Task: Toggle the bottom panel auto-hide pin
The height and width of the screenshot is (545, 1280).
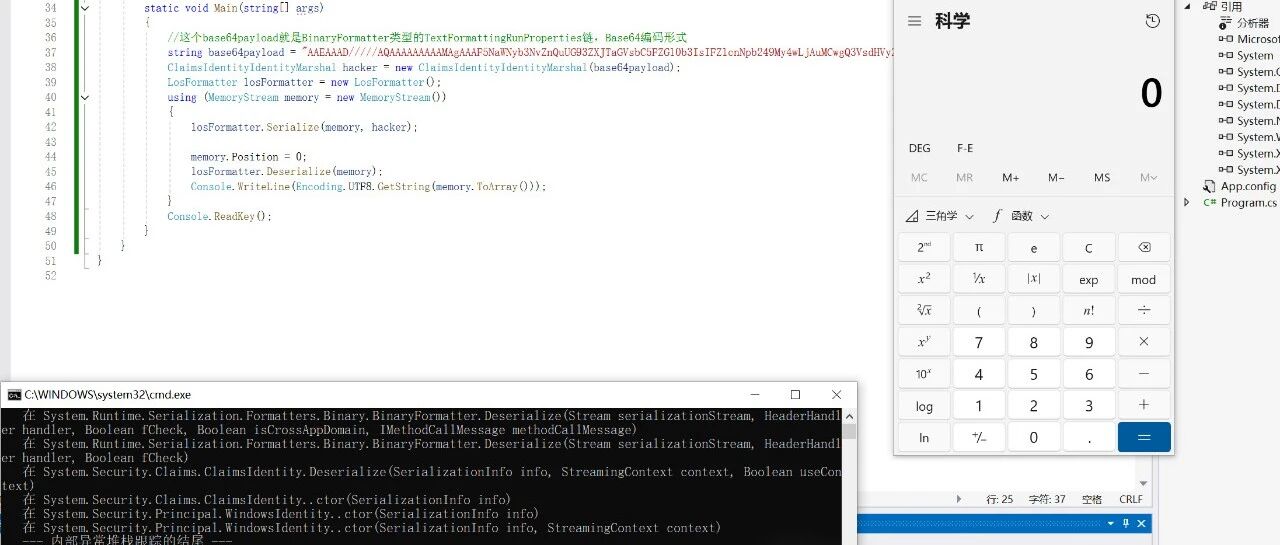Action: coord(1126,523)
